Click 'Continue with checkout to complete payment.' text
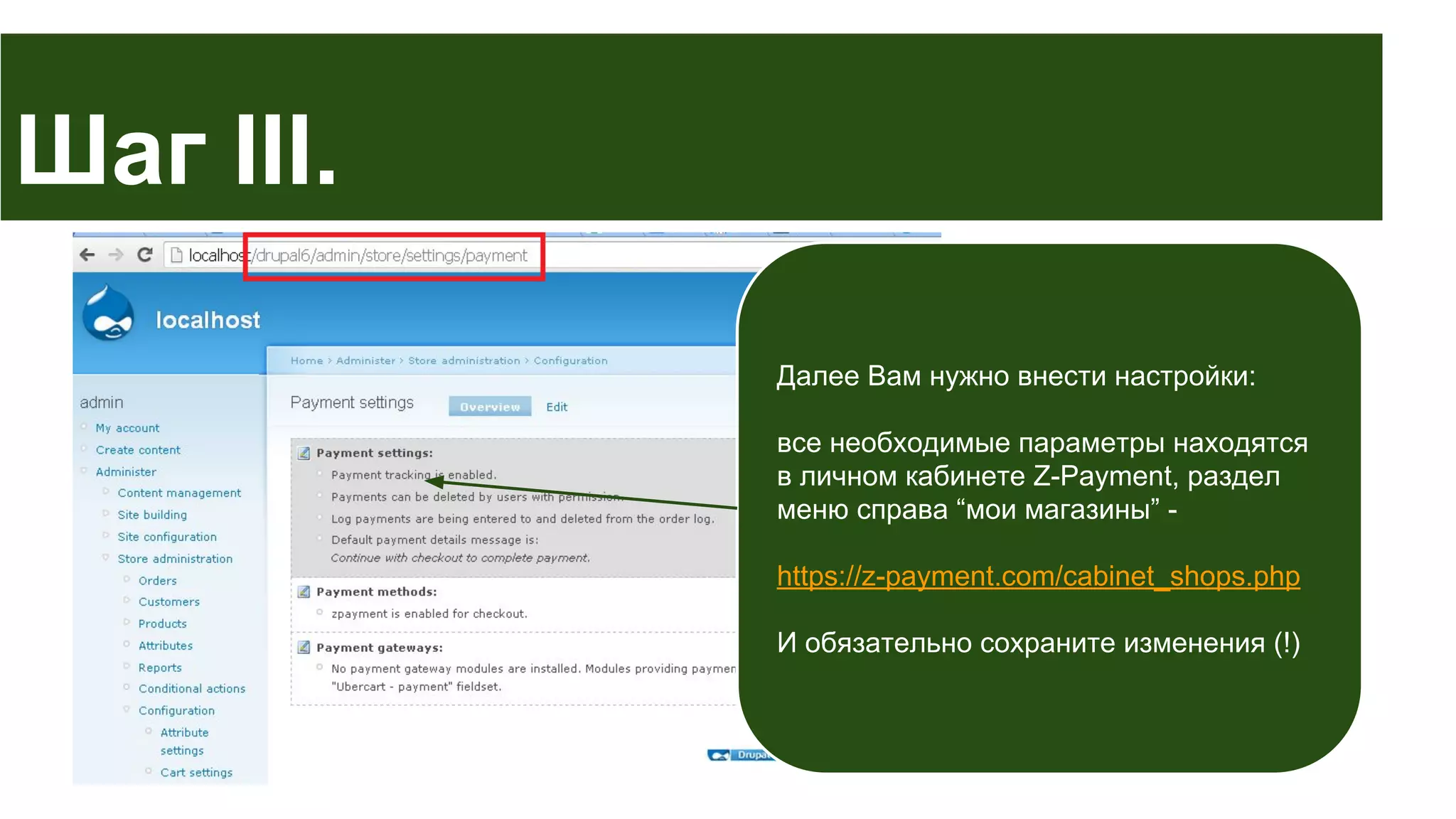The height and width of the screenshot is (819, 1456). [461, 558]
